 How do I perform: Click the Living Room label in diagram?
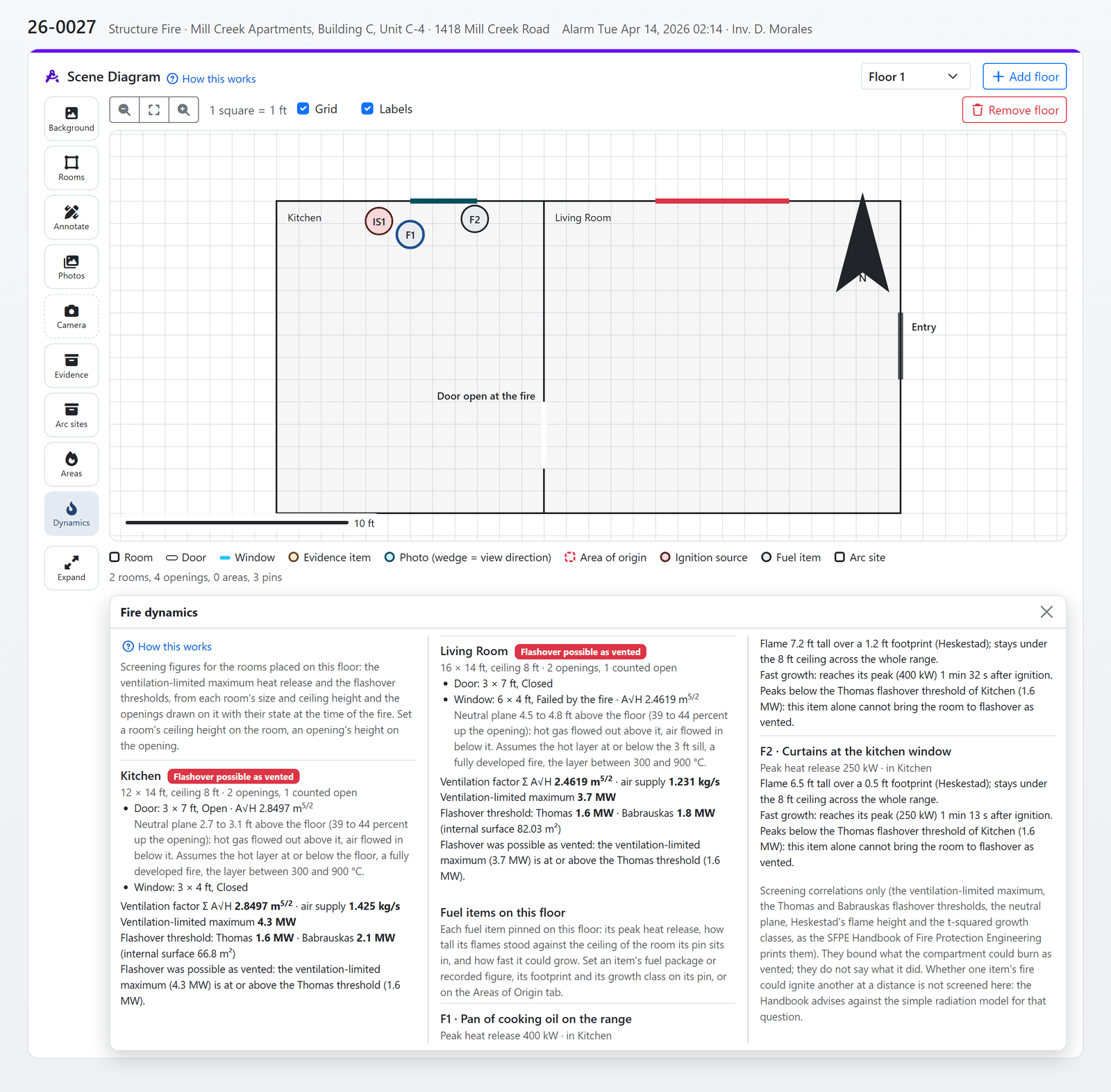[x=583, y=217]
